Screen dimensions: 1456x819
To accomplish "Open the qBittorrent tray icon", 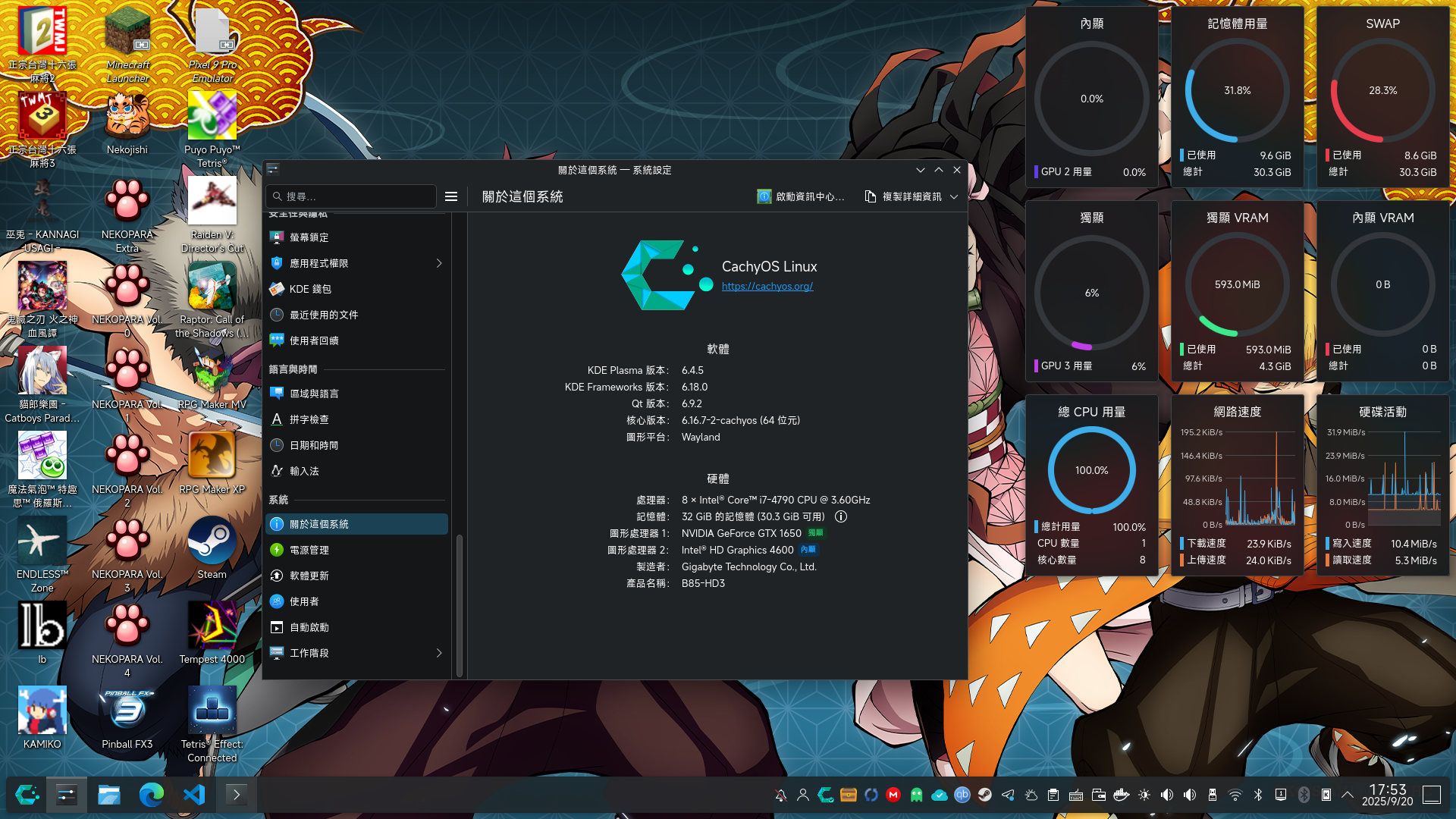I will coord(962,795).
